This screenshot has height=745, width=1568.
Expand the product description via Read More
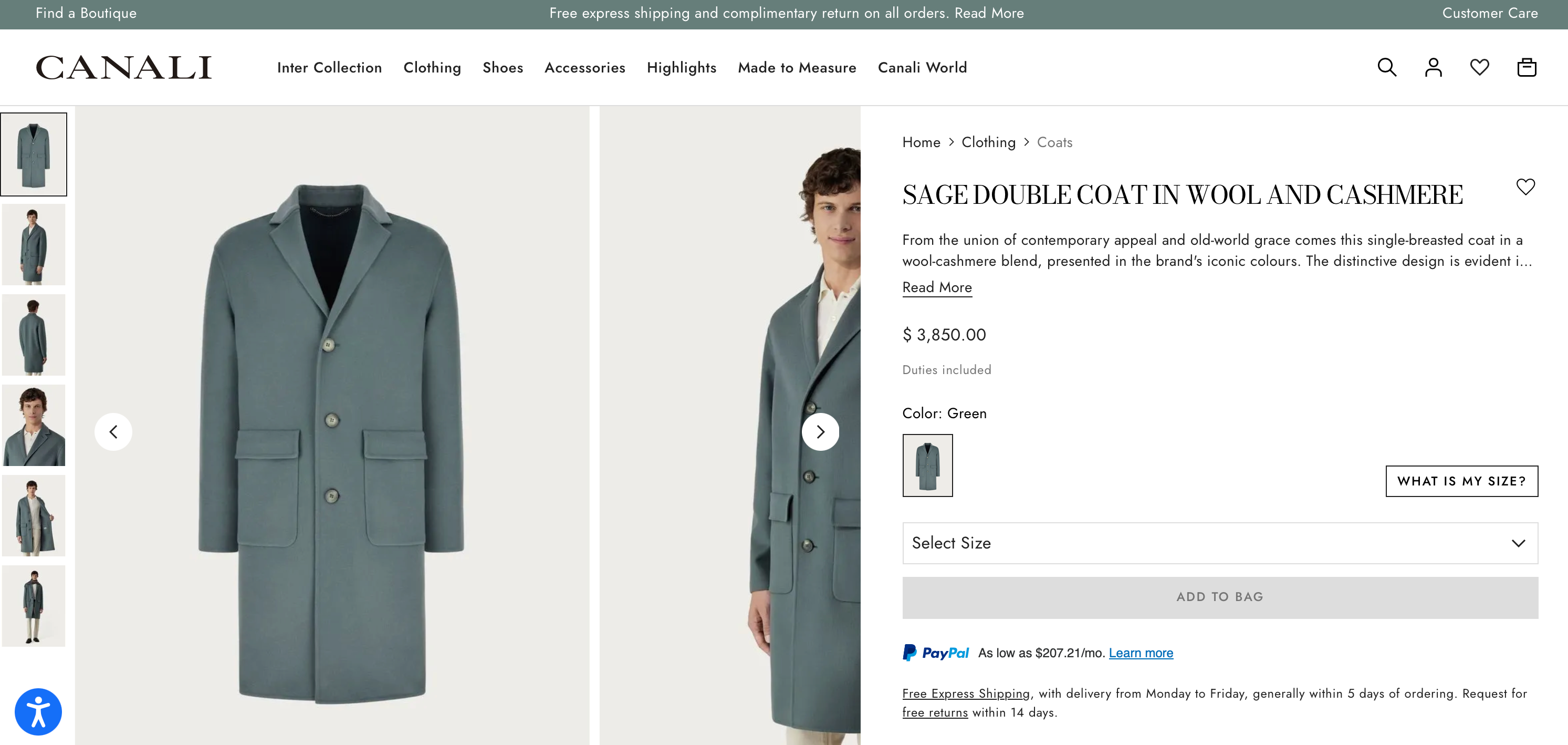[937, 287]
